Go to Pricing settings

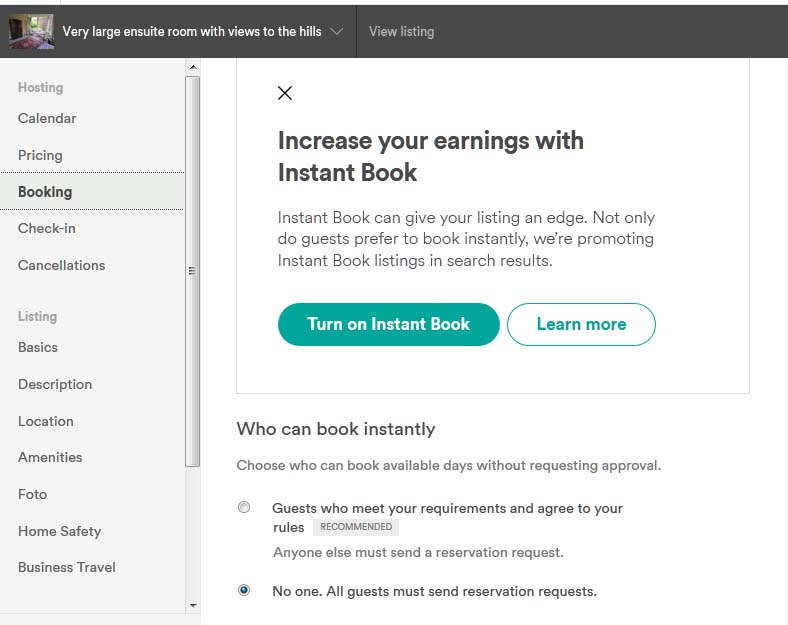point(40,155)
